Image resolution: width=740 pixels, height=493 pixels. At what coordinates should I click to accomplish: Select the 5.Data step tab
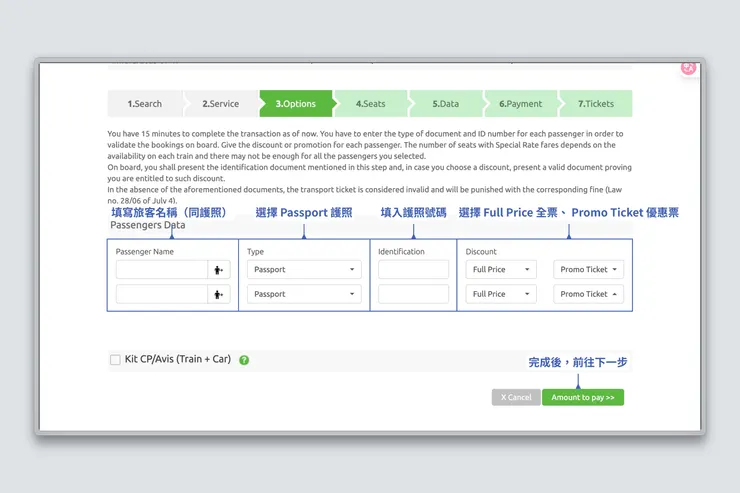[446, 104]
